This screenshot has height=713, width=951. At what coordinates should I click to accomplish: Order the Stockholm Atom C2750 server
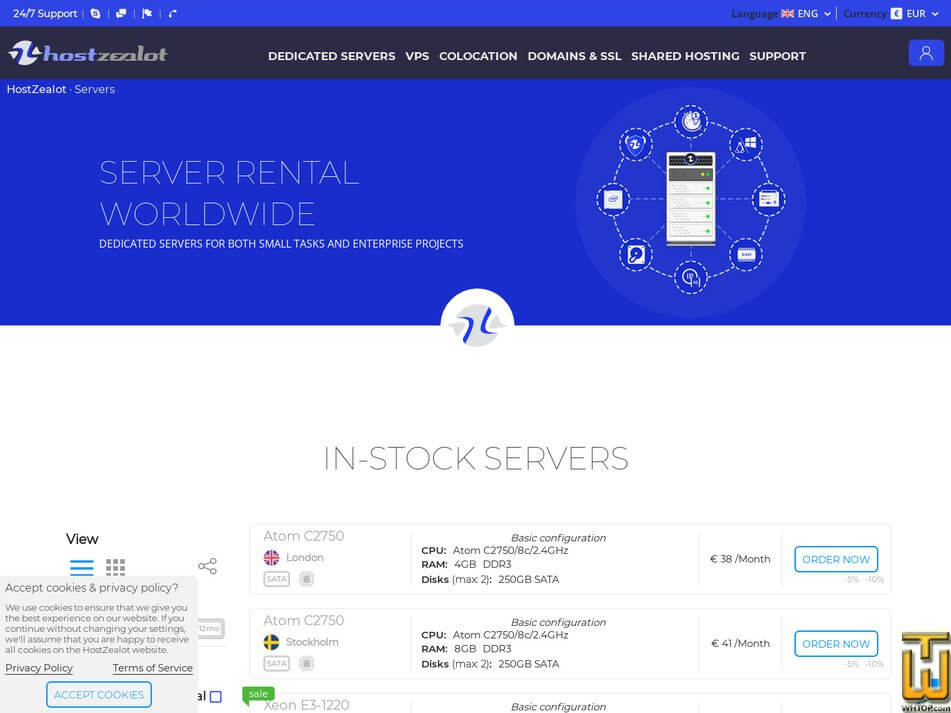click(x=836, y=643)
